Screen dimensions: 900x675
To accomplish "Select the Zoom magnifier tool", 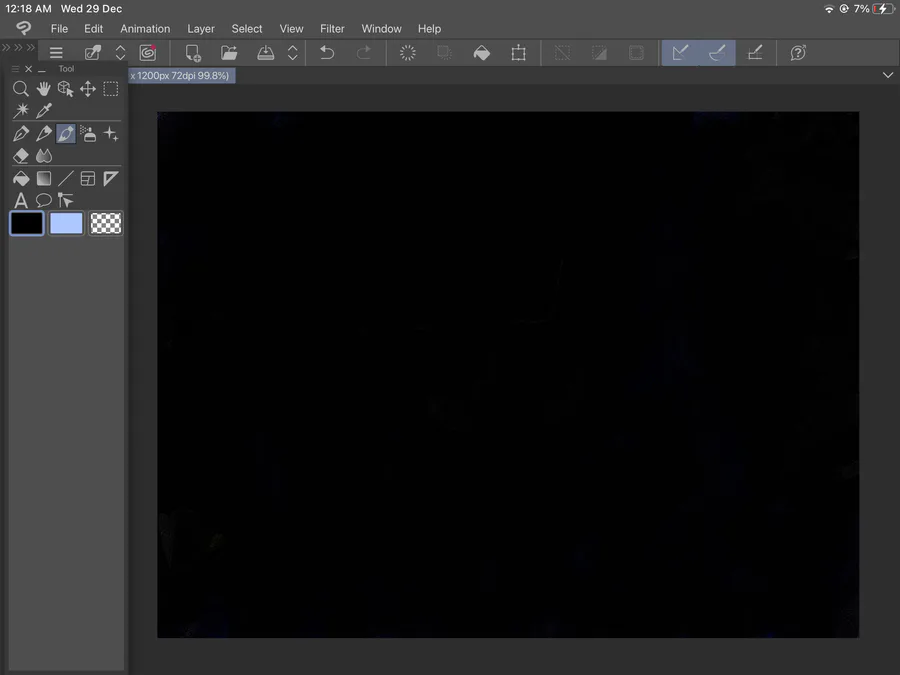I will pos(21,89).
